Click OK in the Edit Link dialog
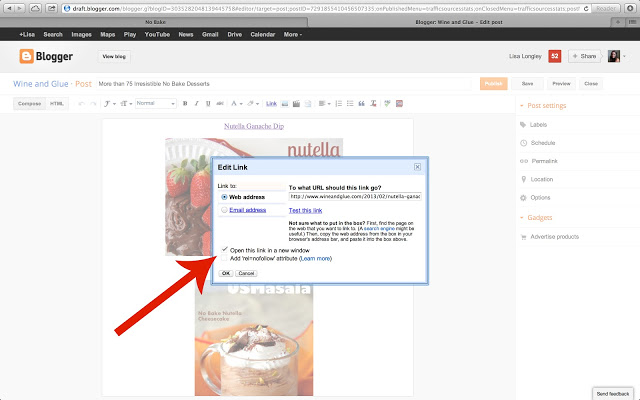This screenshot has width=640, height=400. click(226, 273)
